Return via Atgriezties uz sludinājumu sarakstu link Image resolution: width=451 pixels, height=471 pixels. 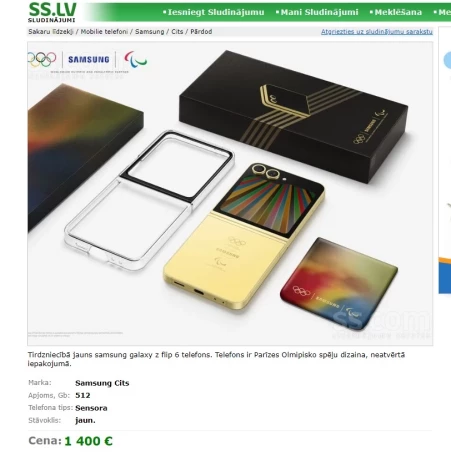[x=377, y=32]
